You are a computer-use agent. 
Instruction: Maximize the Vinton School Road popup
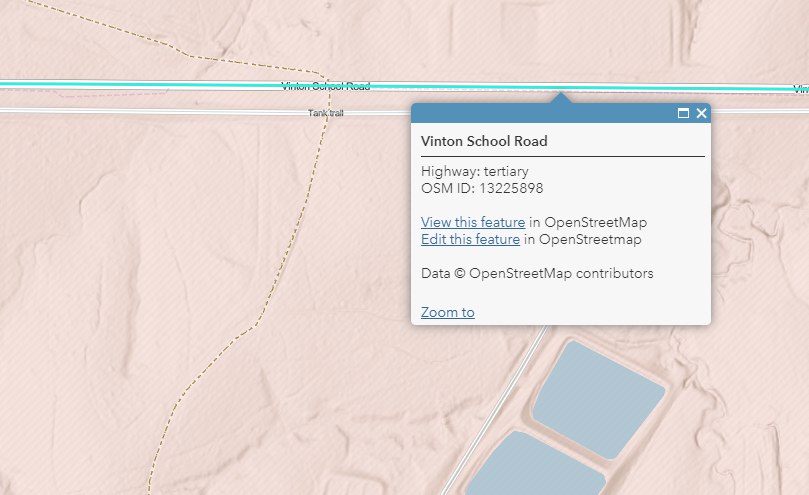(x=683, y=113)
